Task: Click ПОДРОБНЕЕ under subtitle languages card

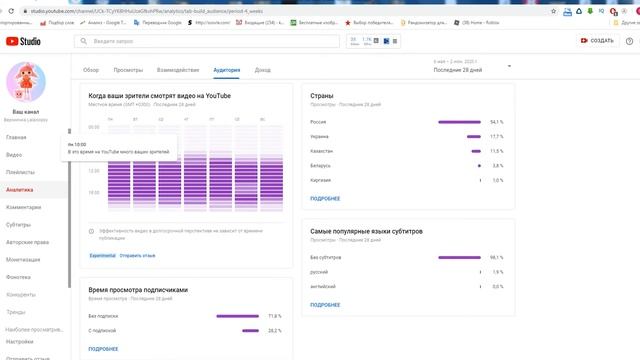Action: pos(325,305)
